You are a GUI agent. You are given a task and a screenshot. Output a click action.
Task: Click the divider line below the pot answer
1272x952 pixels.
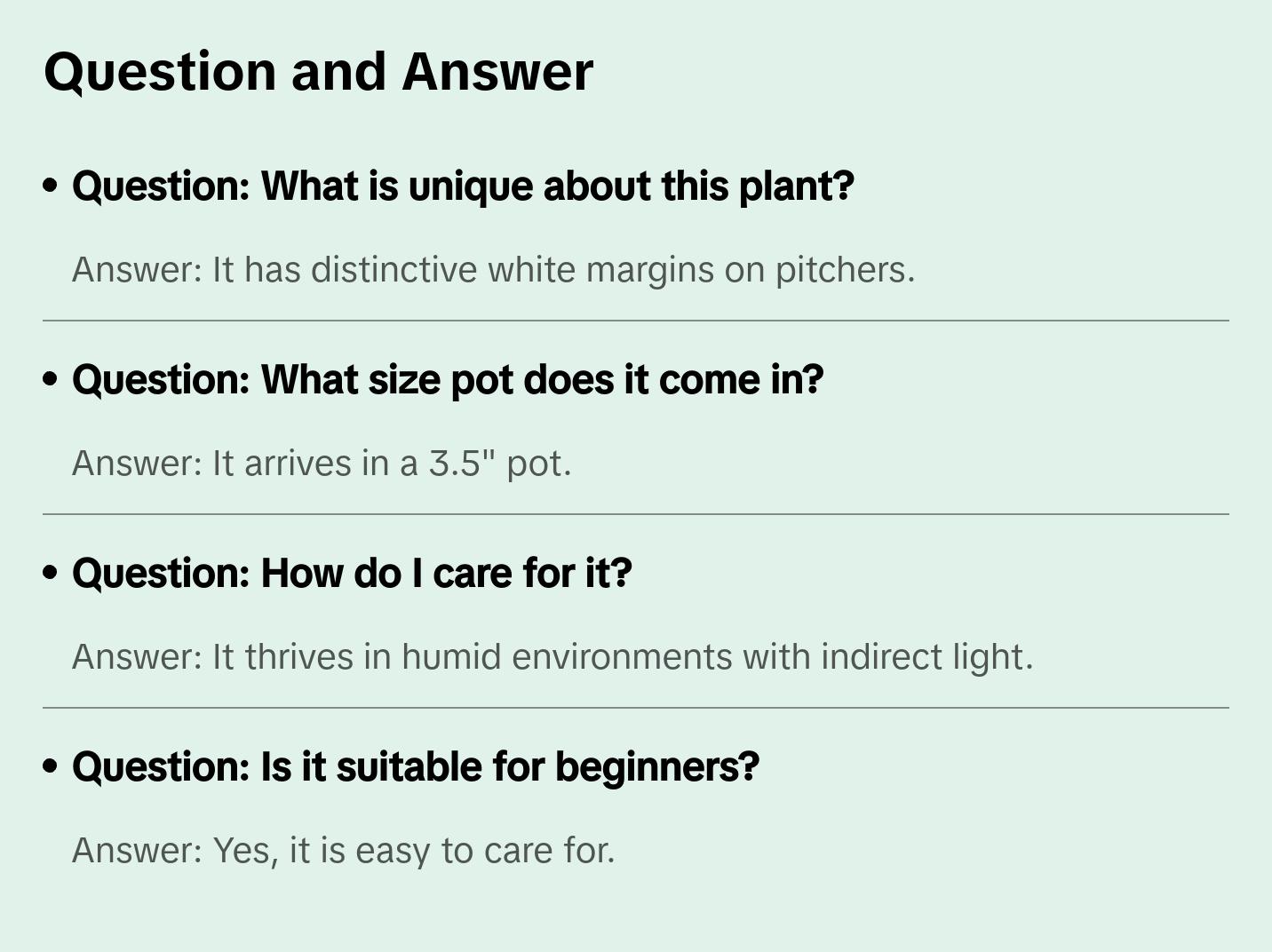tap(636, 514)
